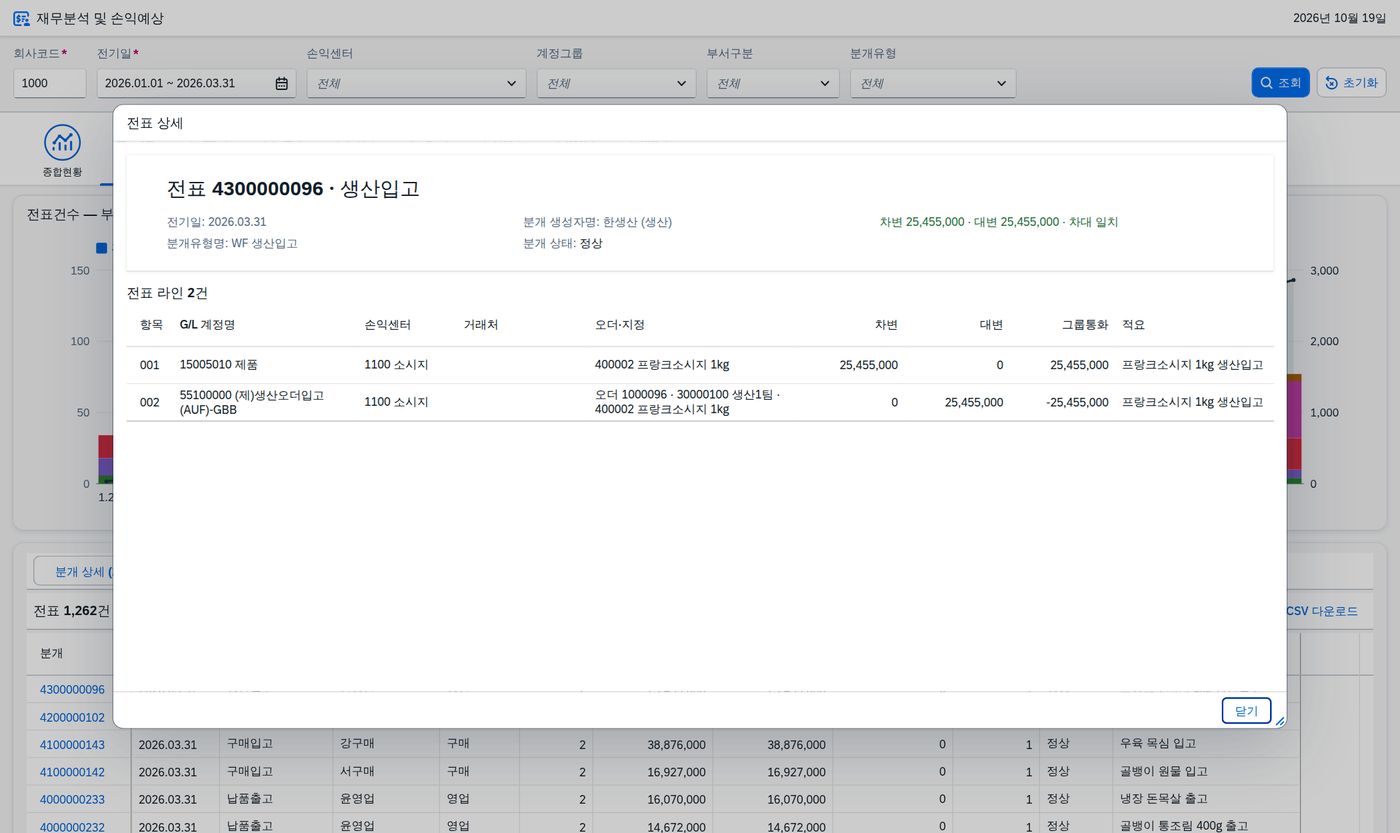The height and width of the screenshot is (833, 1400).
Task: Click the 우육 목심 입고 description cell
Action: pyautogui.click(x=1158, y=744)
